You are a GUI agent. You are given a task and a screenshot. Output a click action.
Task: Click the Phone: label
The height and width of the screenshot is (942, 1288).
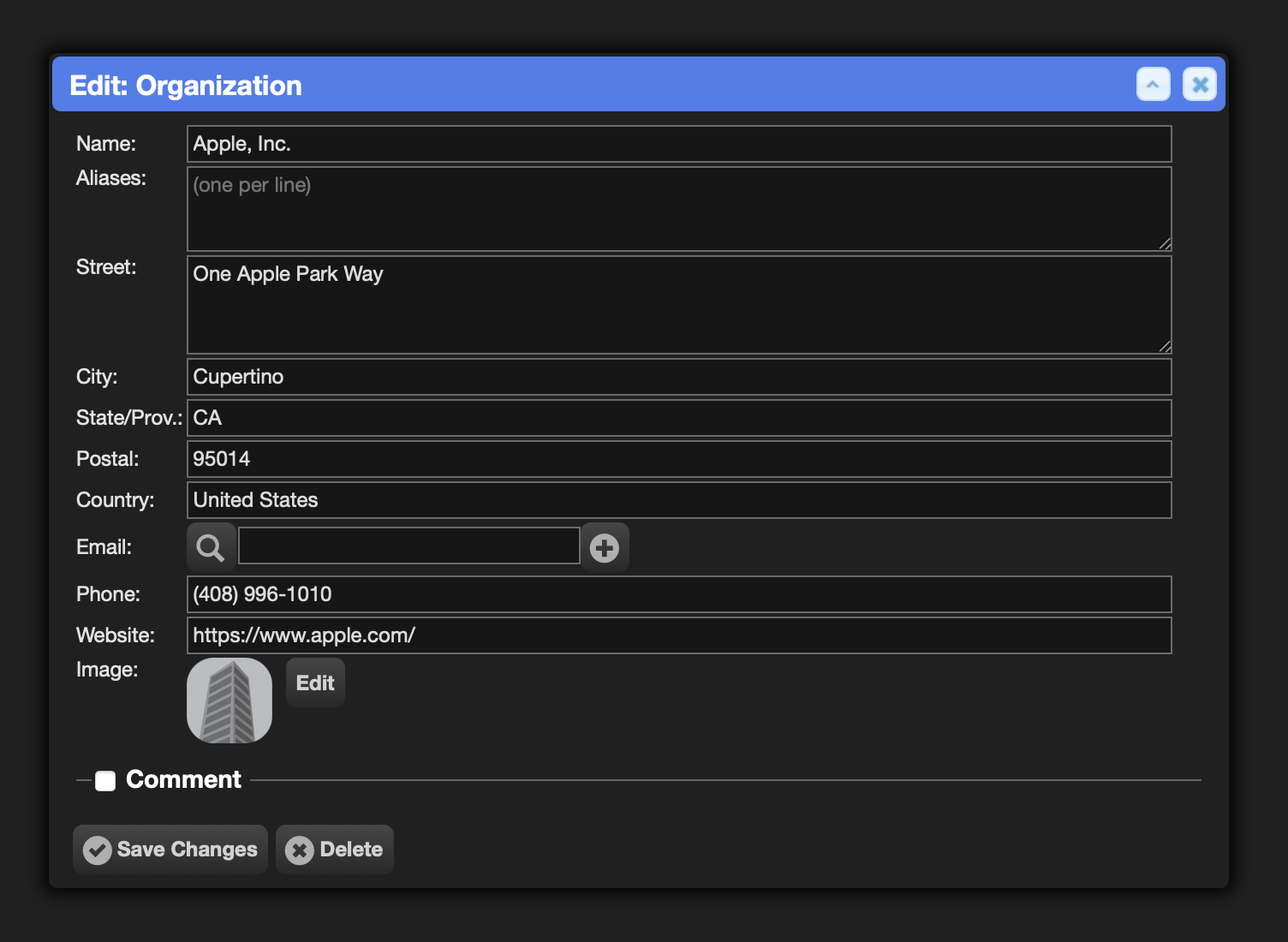pyautogui.click(x=108, y=594)
